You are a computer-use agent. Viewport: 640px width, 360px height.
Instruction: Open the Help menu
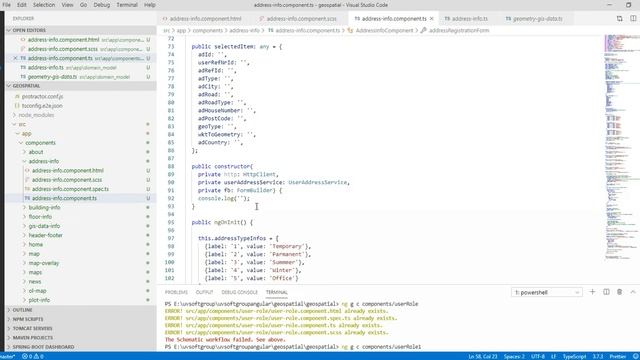pyautogui.click(x=150, y=5)
